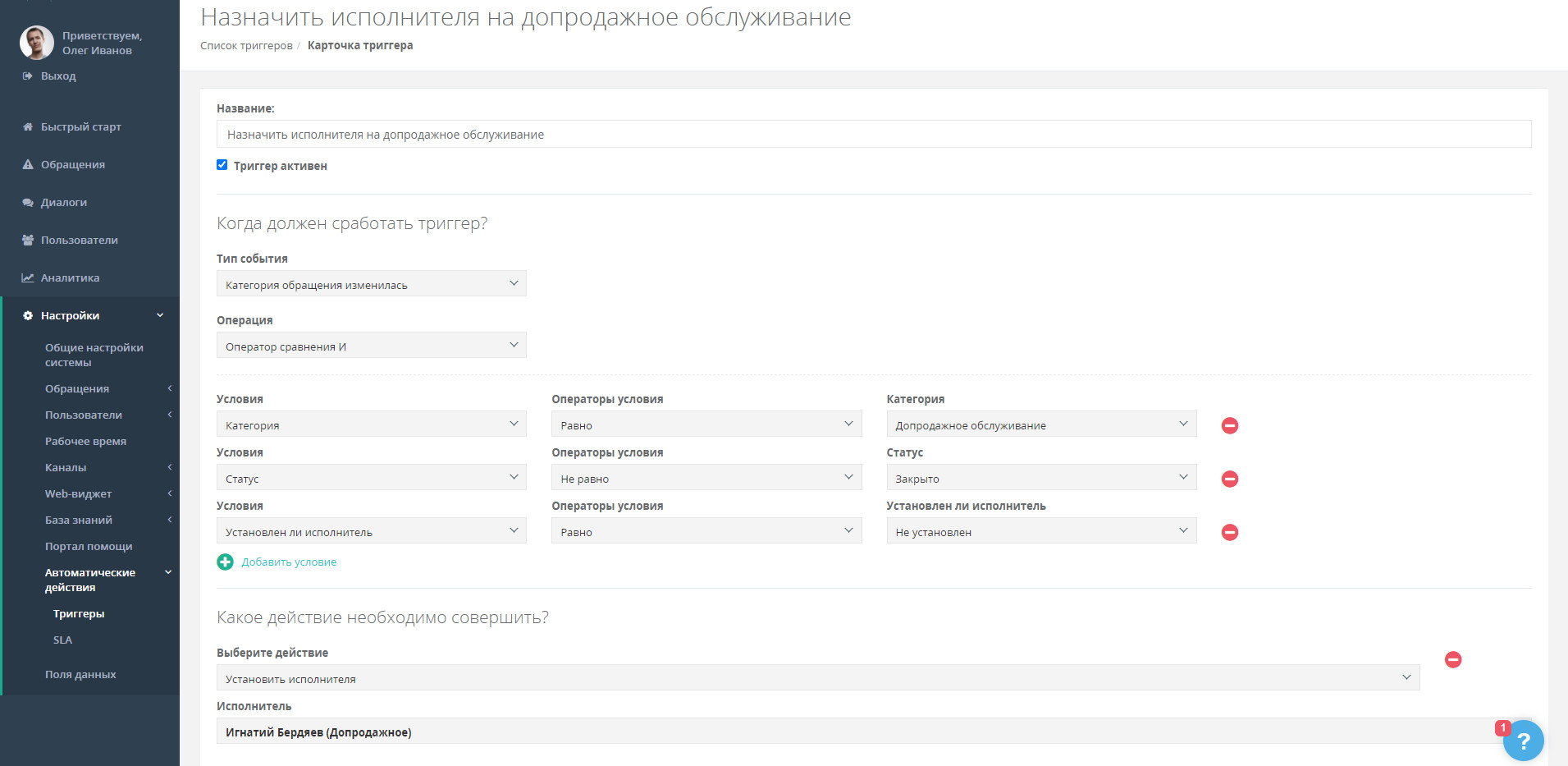Screen dimensions: 1568x766
Task: Open the operator dropdown in the Категория row
Action: coord(706,424)
